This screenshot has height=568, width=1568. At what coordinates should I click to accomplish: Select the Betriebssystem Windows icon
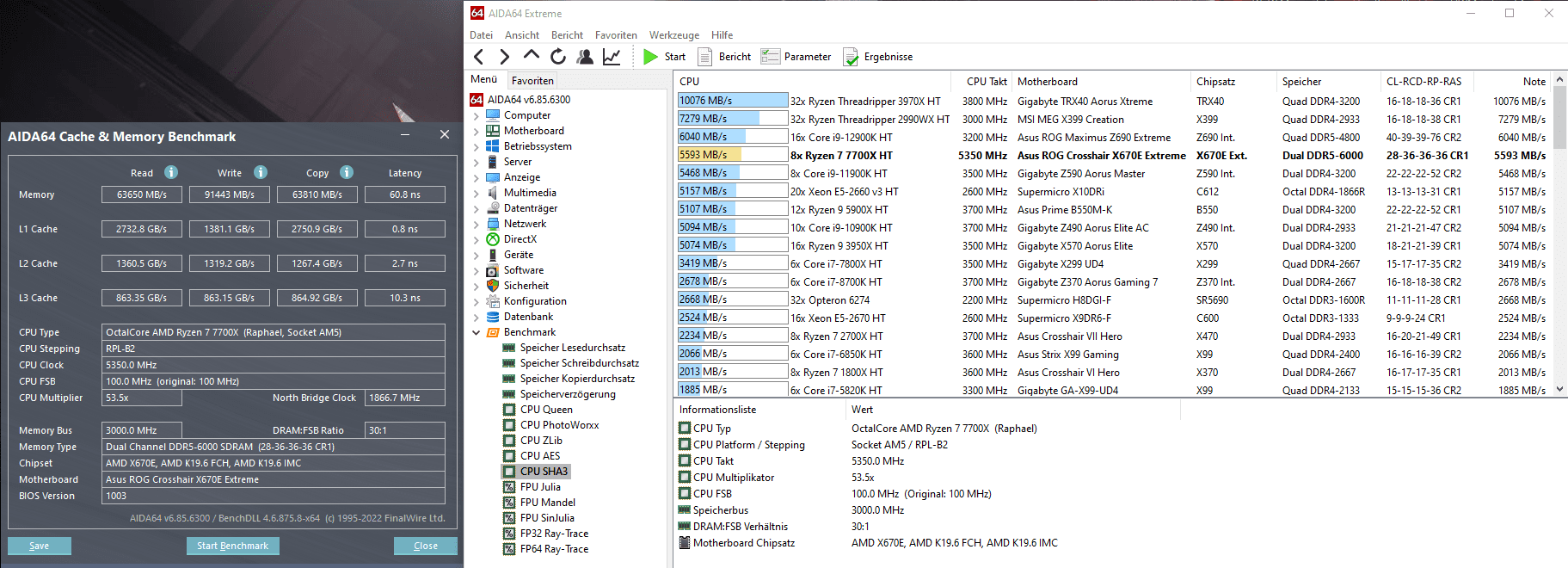tap(493, 146)
